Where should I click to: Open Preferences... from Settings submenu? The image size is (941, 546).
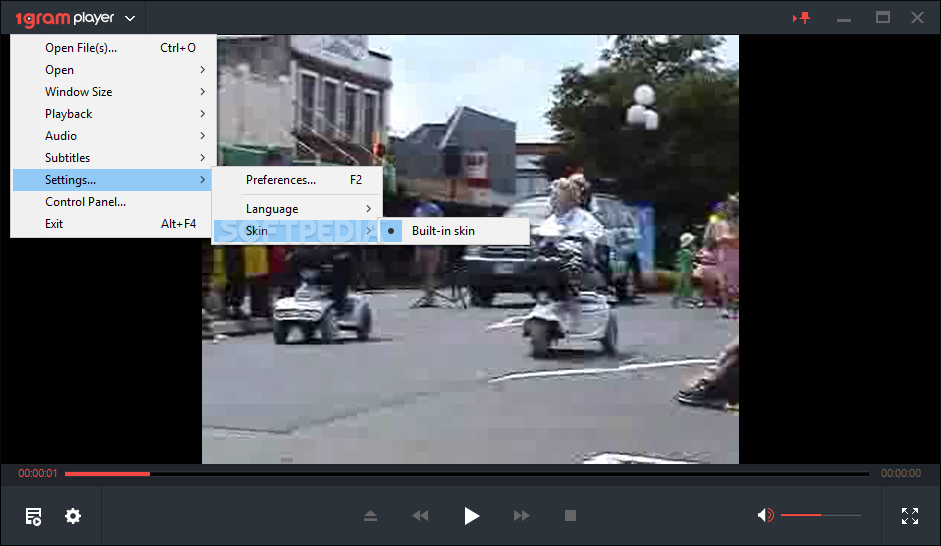pos(298,180)
